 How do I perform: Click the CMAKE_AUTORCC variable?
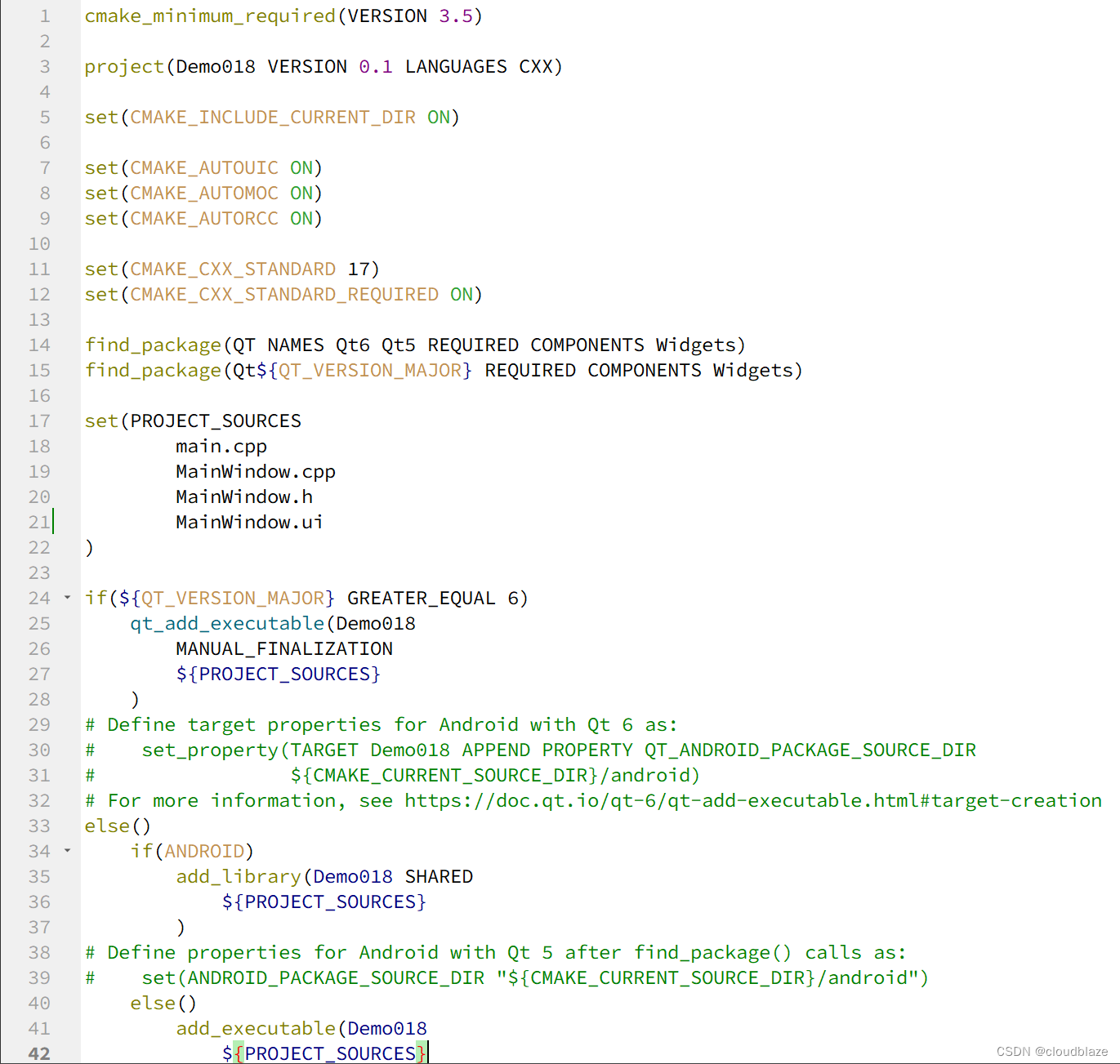(204, 219)
